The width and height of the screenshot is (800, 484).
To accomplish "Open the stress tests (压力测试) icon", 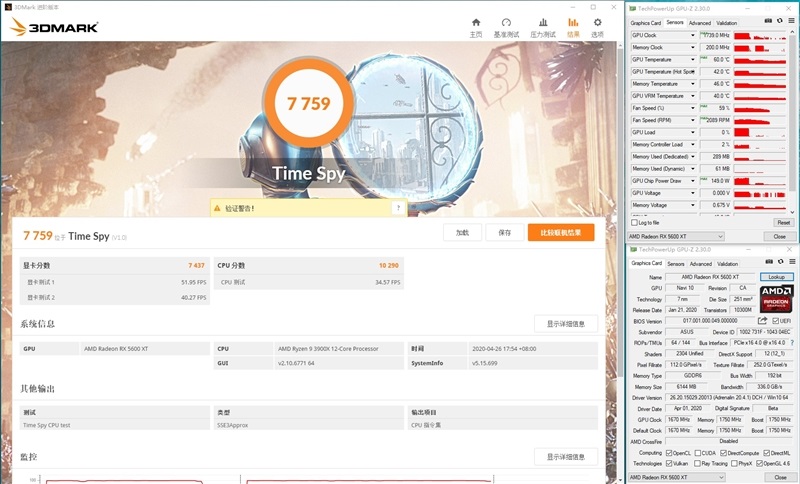I will 543,22.
